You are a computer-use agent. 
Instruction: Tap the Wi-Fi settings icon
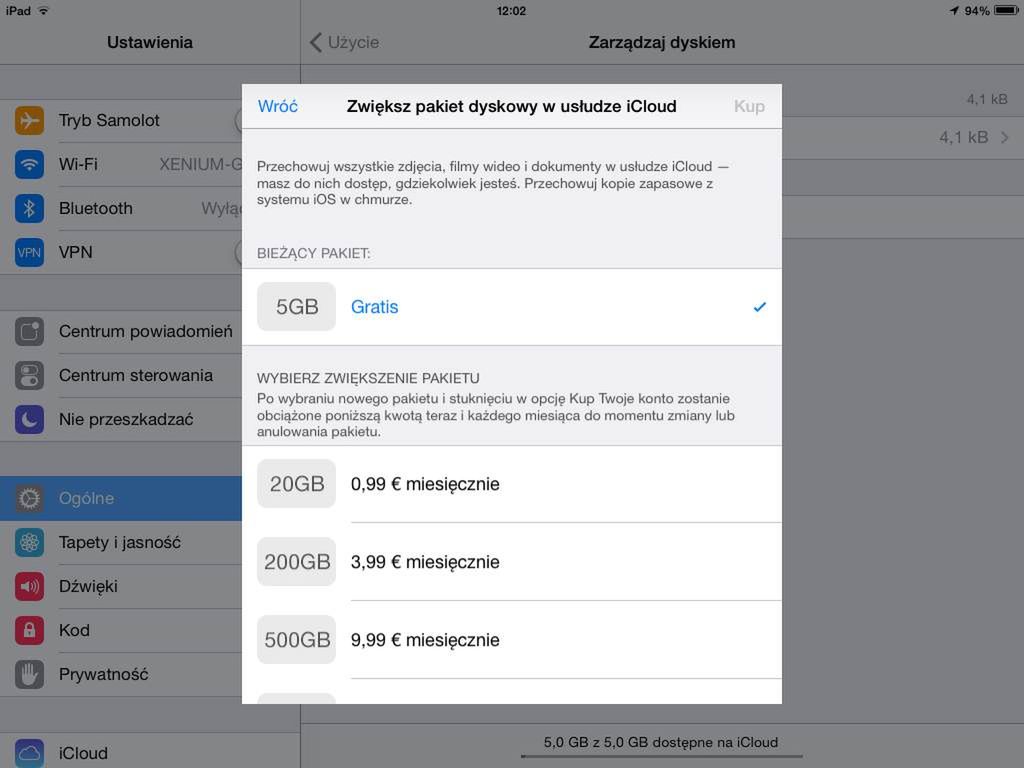point(30,164)
